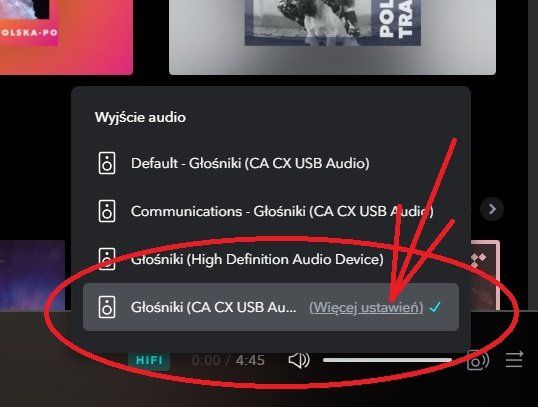
Task: Click speaker icon next to High Definition Audio Device
Action: [x=107, y=259]
